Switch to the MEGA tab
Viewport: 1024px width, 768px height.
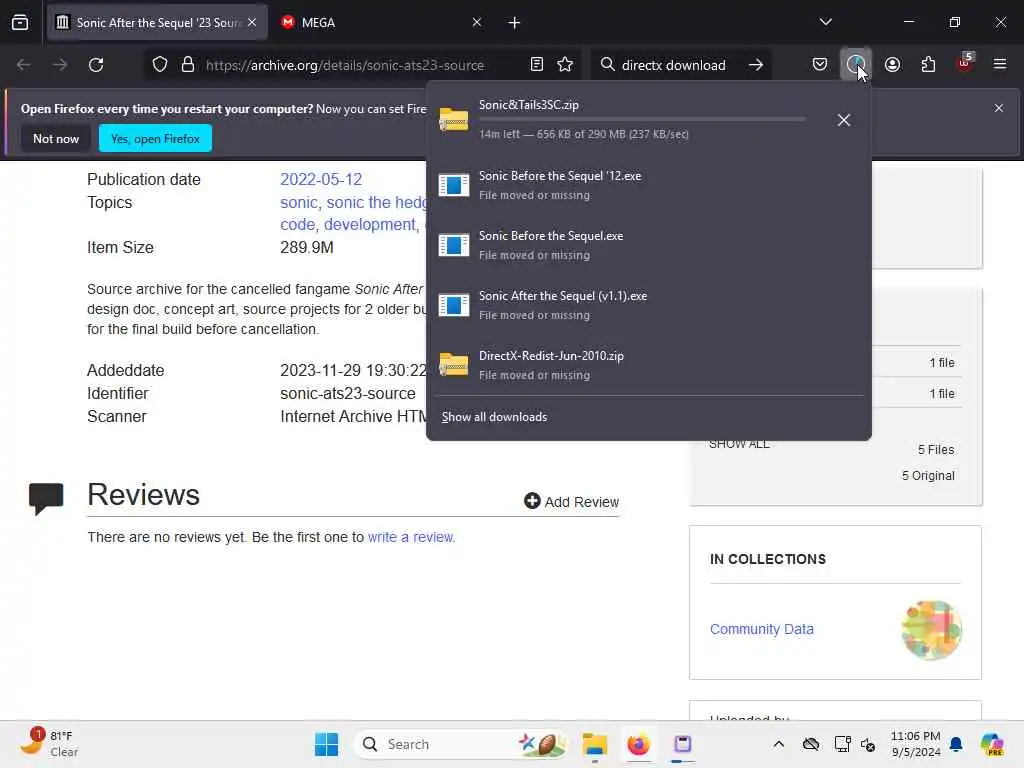point(379,23)
